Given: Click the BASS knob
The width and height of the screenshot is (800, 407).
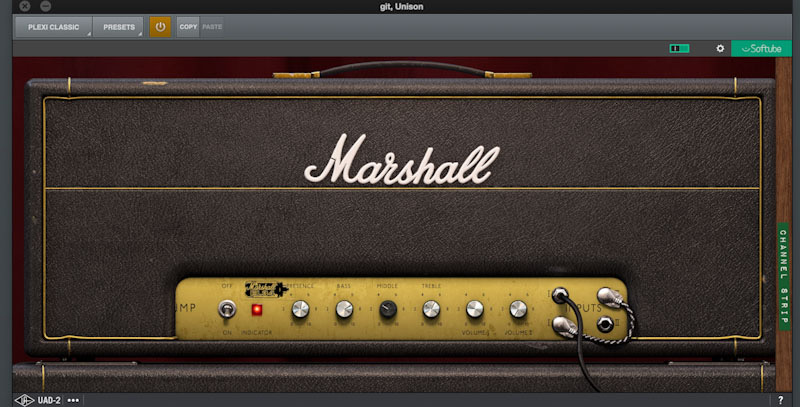Looking at the screenshot, I should pos(344,309).
